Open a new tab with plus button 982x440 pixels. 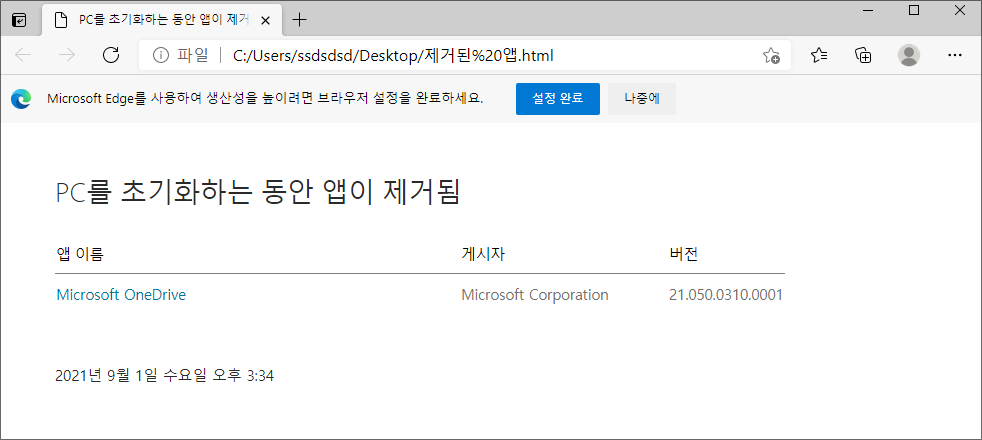pyautogui.click(x=300, y=20)
